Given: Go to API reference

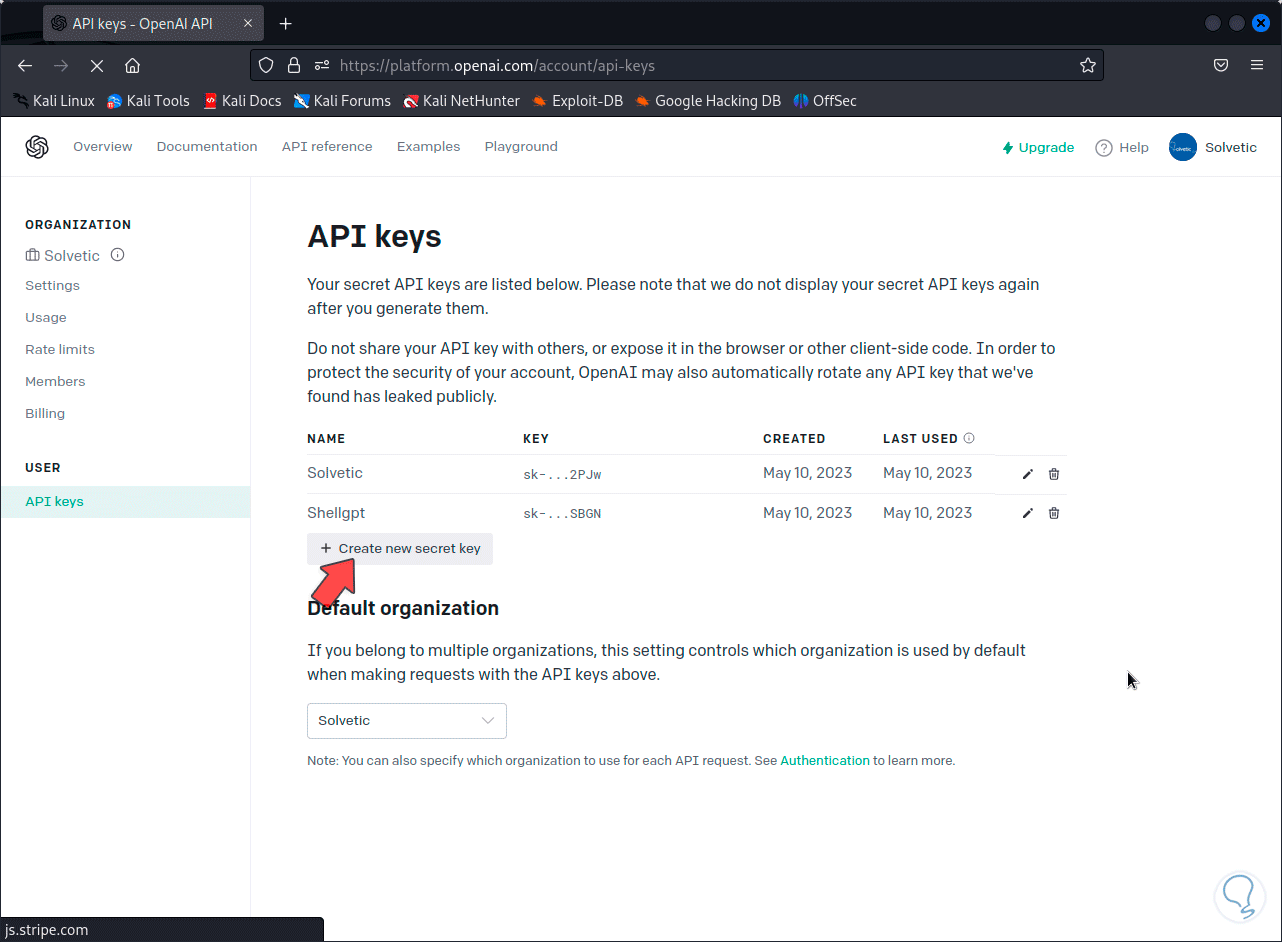Looking at the screenshot, I should click(327, 147).
